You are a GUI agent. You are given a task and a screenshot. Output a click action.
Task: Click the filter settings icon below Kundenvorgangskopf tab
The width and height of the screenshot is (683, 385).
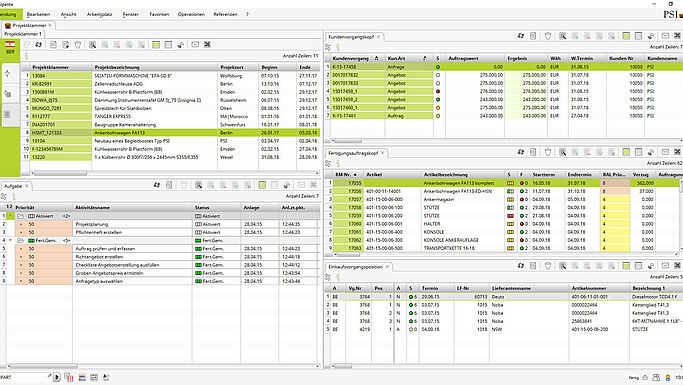tap(328, 47)
